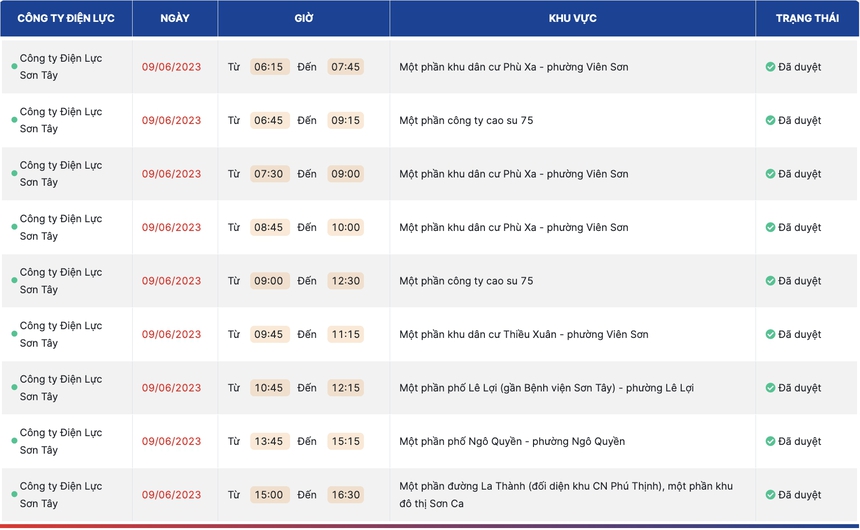
Task: Click the NGÀY column header
Action: tap(175, 18)
